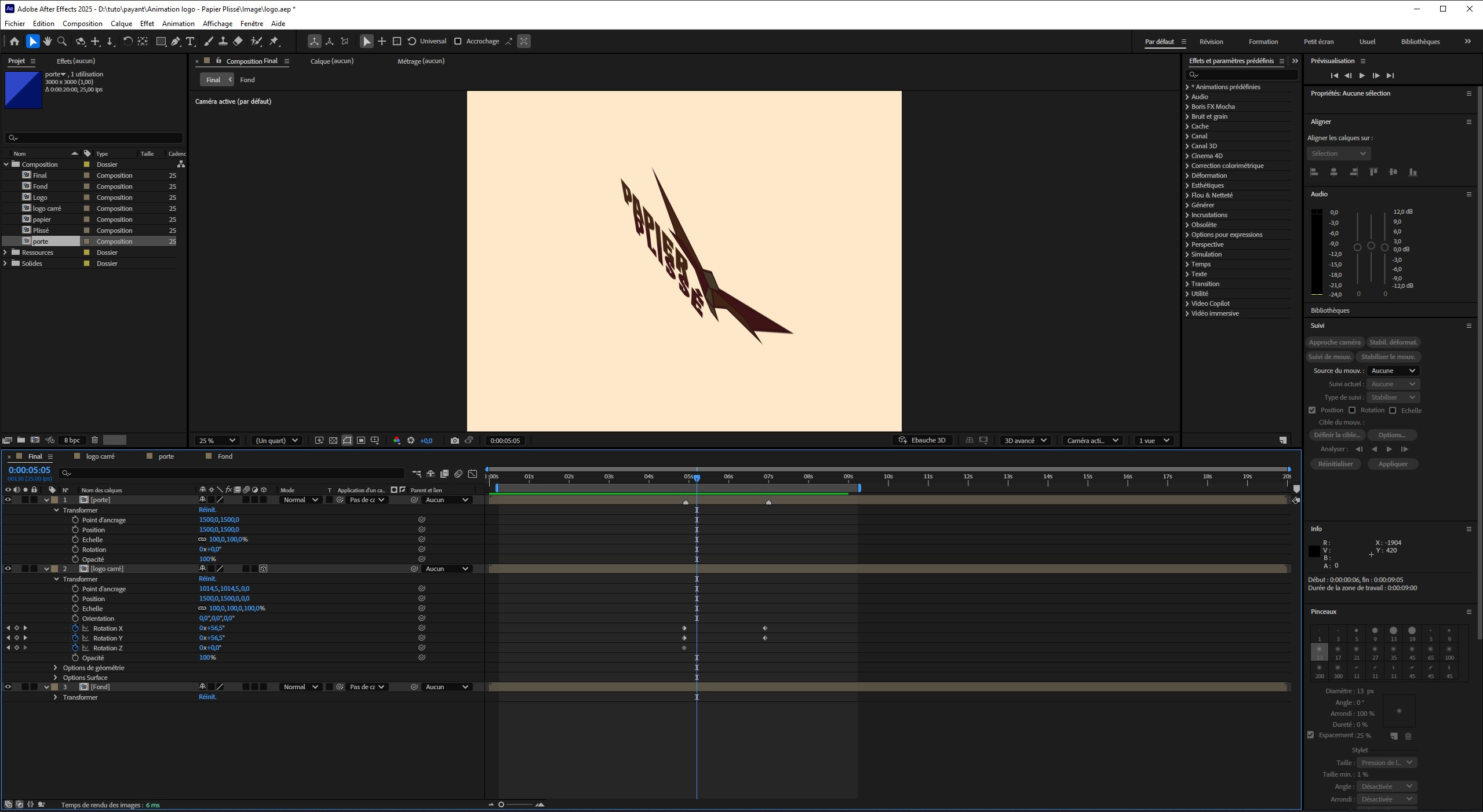Image resolution: width=1483 pixels, height=812 pixels.
Task: Create new folder in Project panel
Action: 21,440
